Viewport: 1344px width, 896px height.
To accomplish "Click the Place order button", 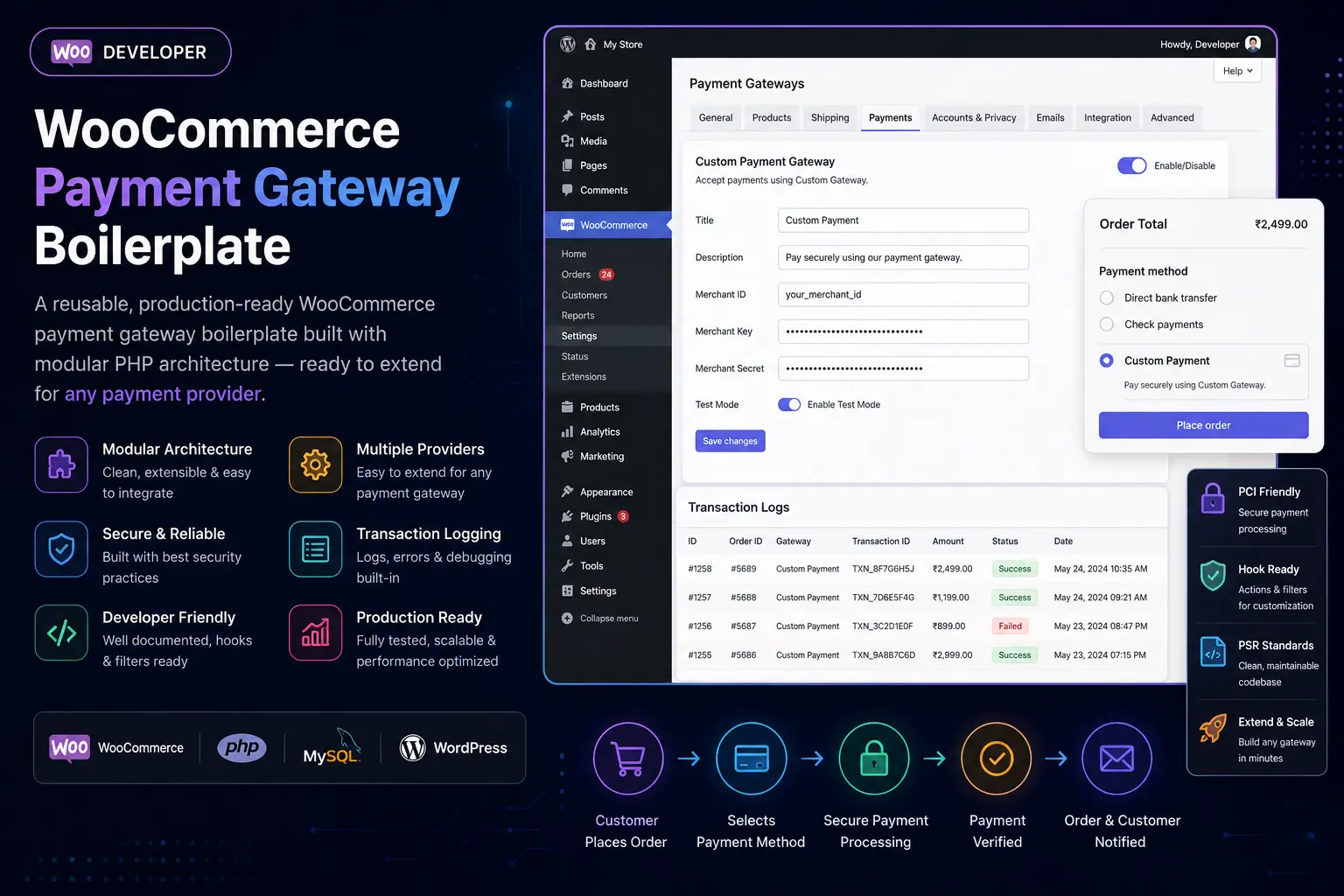I will [x=1203, y=425].
